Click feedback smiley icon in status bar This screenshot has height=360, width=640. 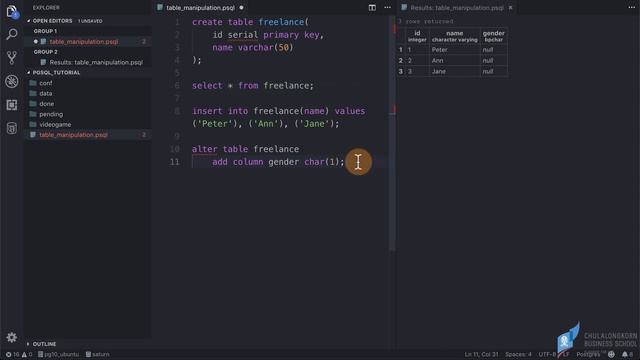tap(611, 354)
